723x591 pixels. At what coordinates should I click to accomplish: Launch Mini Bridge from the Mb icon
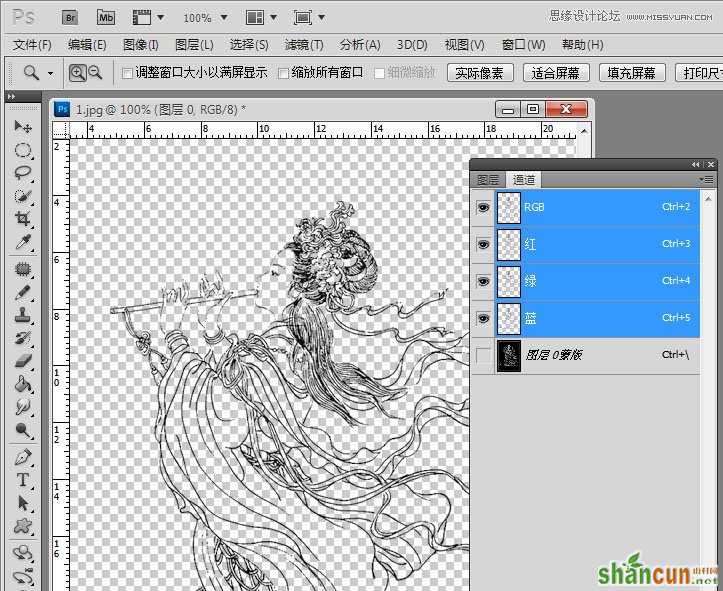click(106, 18)
